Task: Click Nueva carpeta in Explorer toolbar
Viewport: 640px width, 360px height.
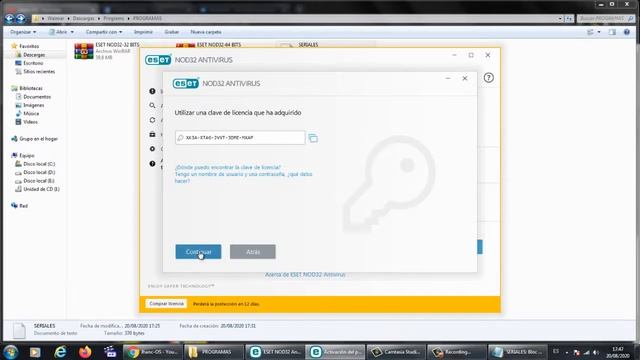Action: pos(206,32)
